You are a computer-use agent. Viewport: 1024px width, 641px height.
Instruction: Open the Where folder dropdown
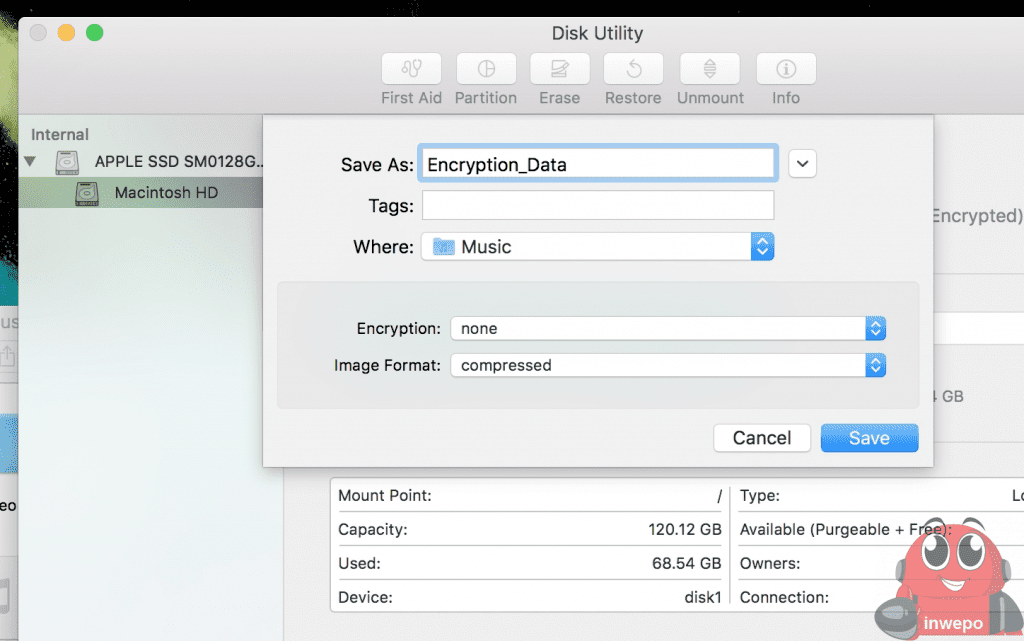coord(597,247)
